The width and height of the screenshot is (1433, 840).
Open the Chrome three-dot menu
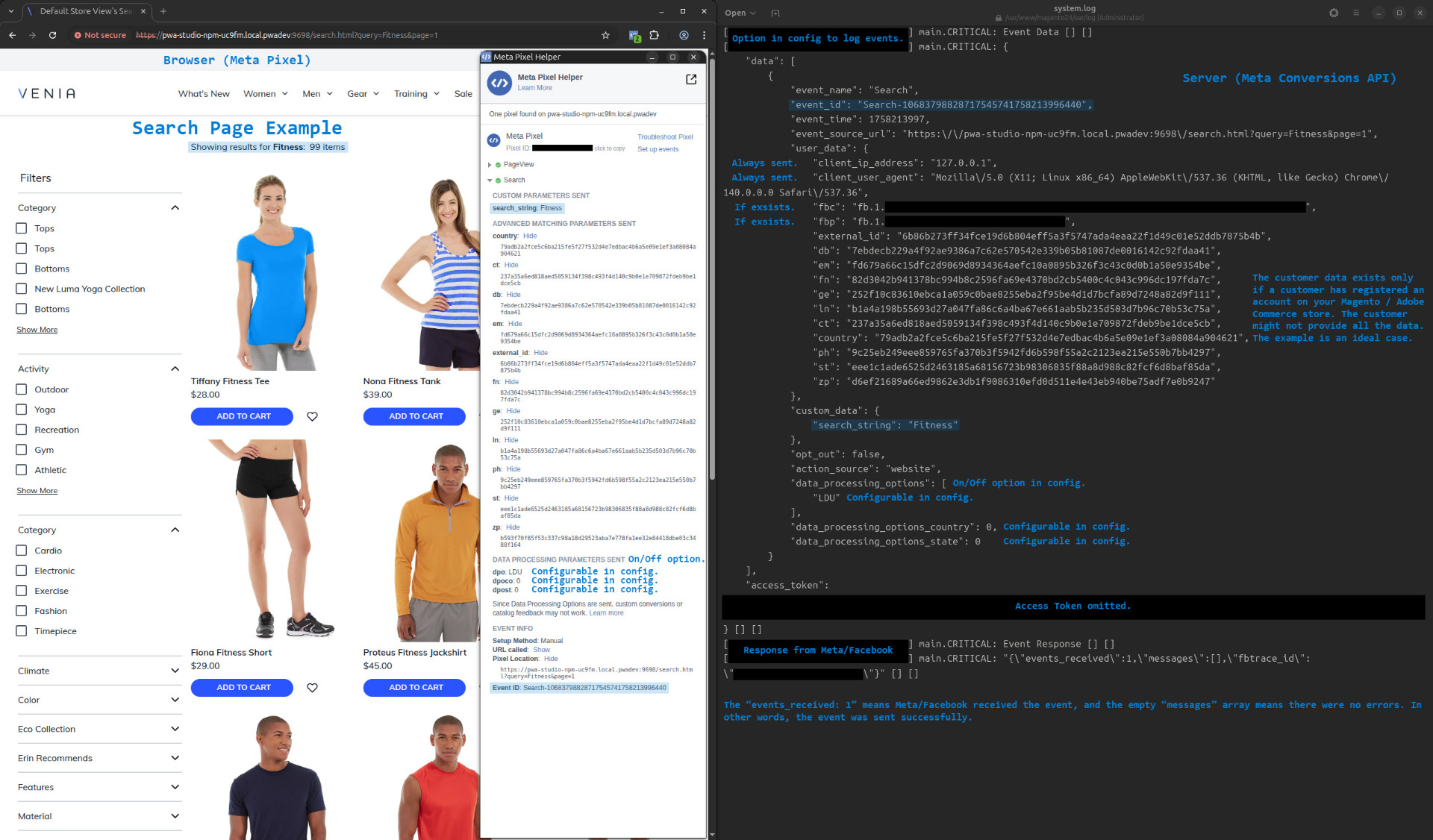point(704,35)
